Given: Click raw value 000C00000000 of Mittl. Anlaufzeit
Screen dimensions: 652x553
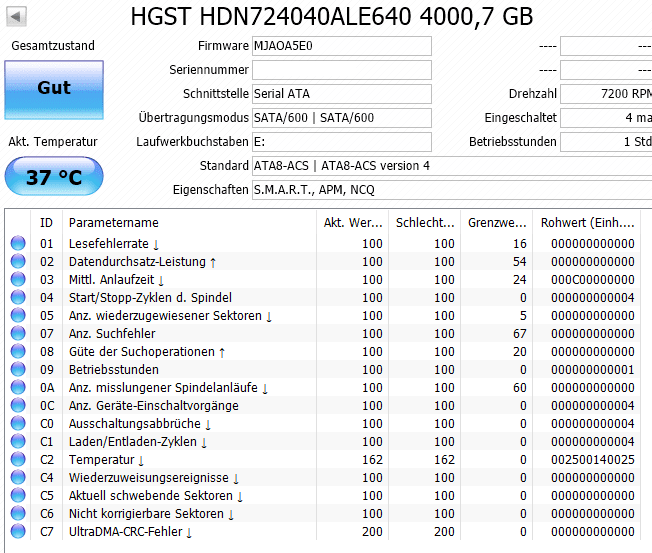Looking at the screenshot, I should point(593,280).
